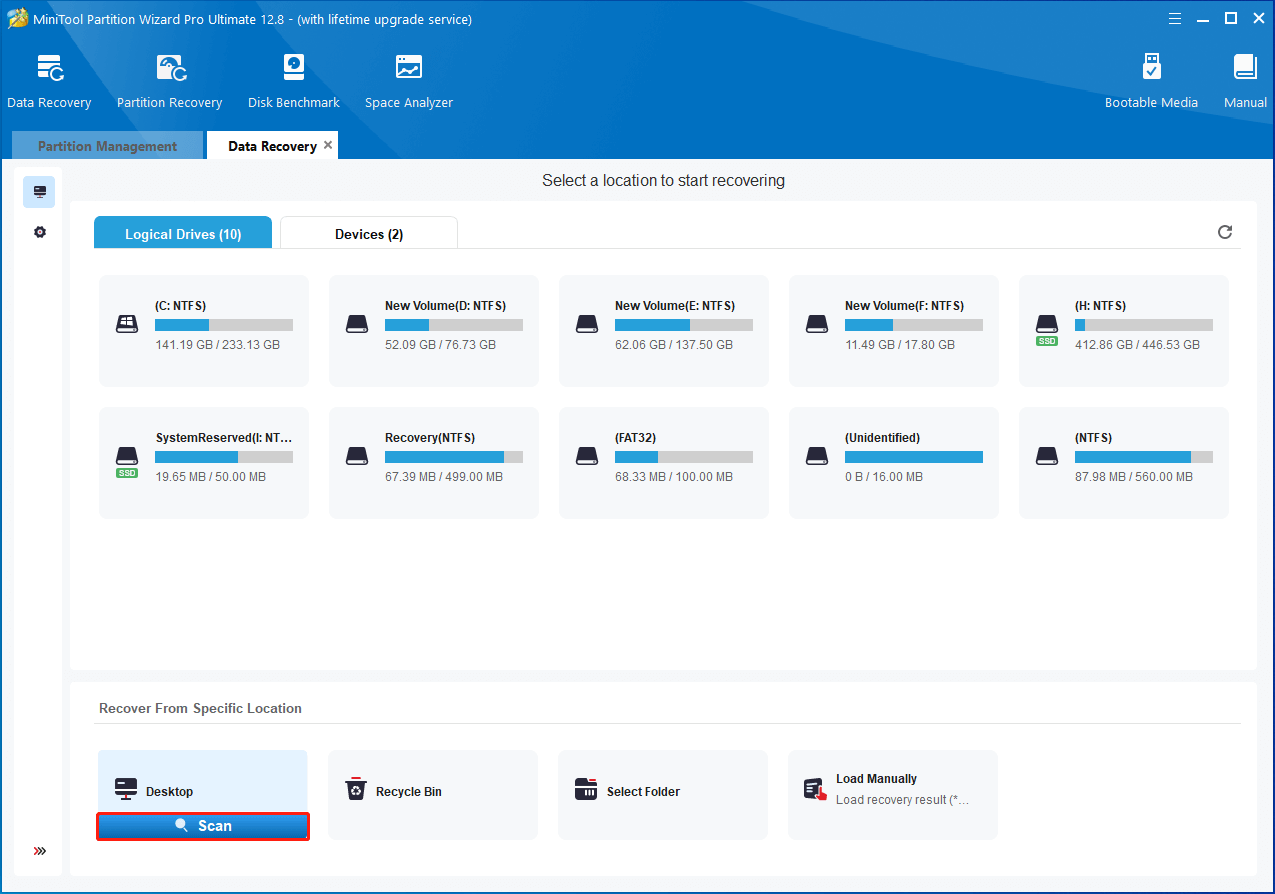The height and width of the screenshot is (894, 1275).
Task: Expand the sidebar with the red double-arrow
Action: pyautogui.click(x=39, y=851)
